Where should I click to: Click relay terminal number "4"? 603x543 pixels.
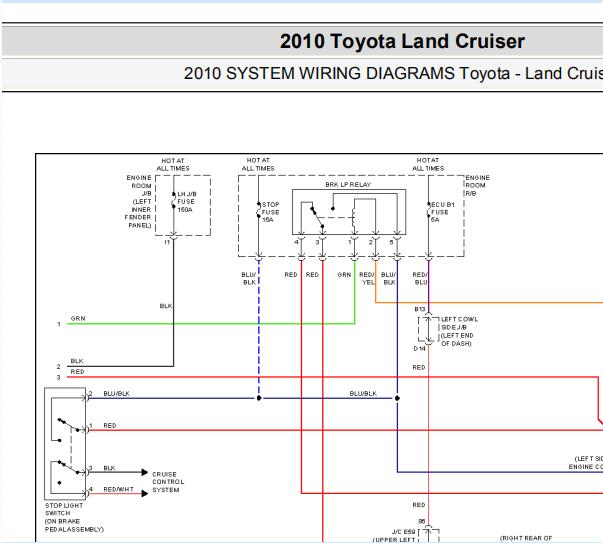point(296,242)
